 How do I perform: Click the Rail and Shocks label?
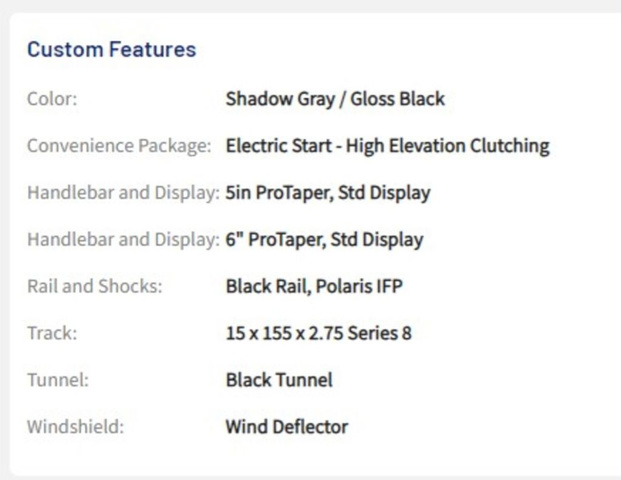pos(94,286)
